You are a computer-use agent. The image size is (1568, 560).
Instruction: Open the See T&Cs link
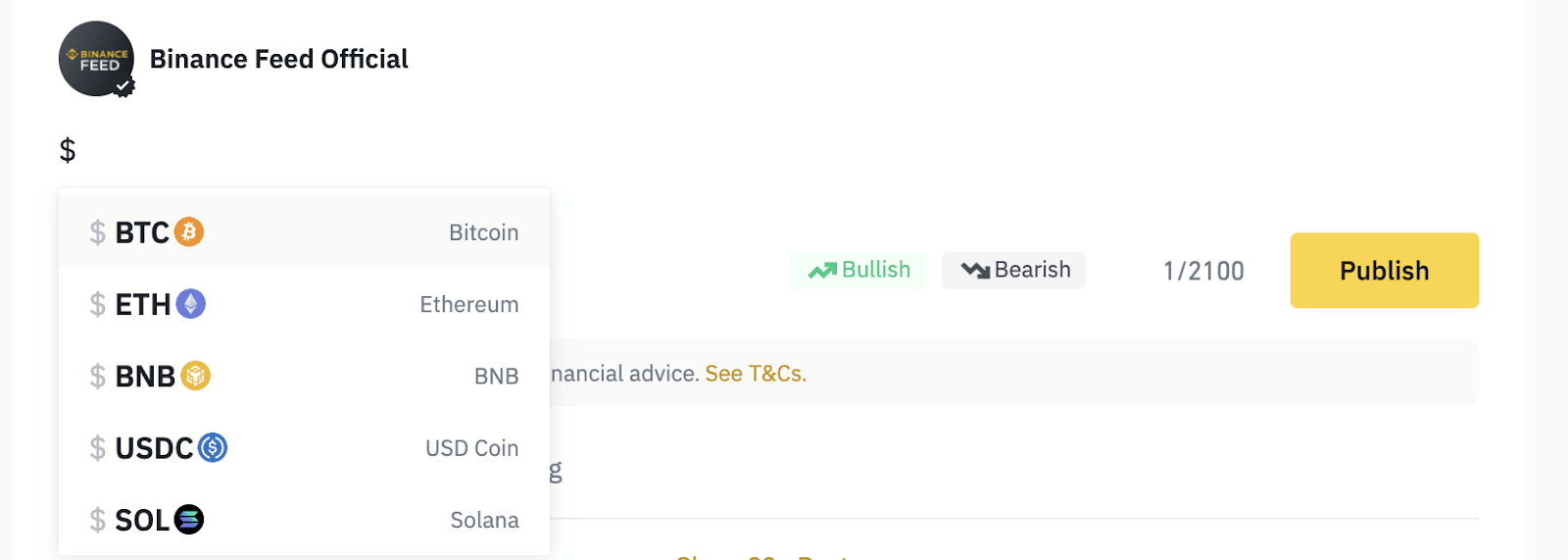coord(756,374)
